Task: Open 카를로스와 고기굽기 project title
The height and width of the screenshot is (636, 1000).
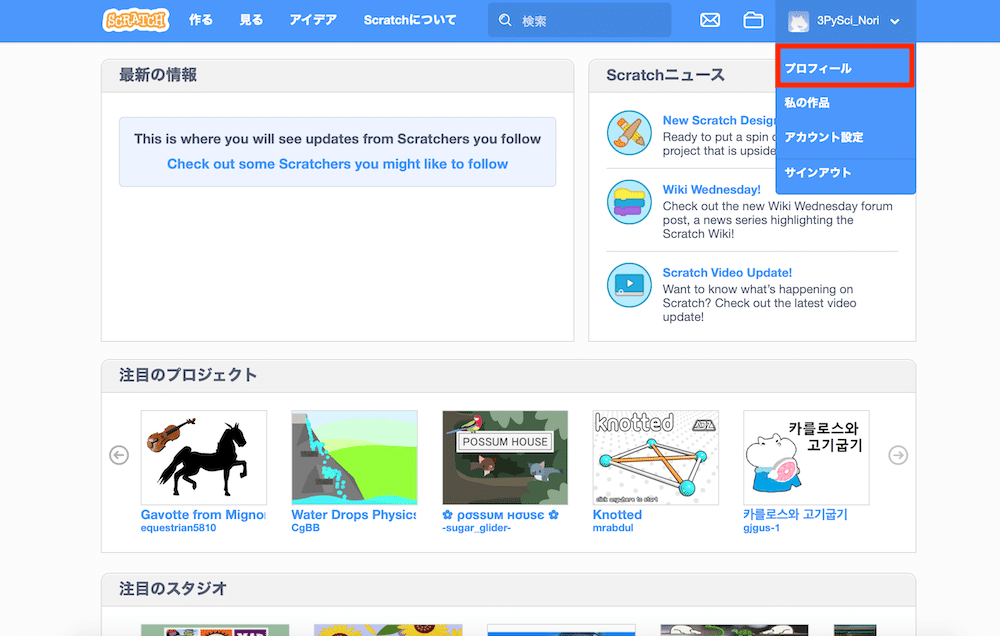Action: 795,514
